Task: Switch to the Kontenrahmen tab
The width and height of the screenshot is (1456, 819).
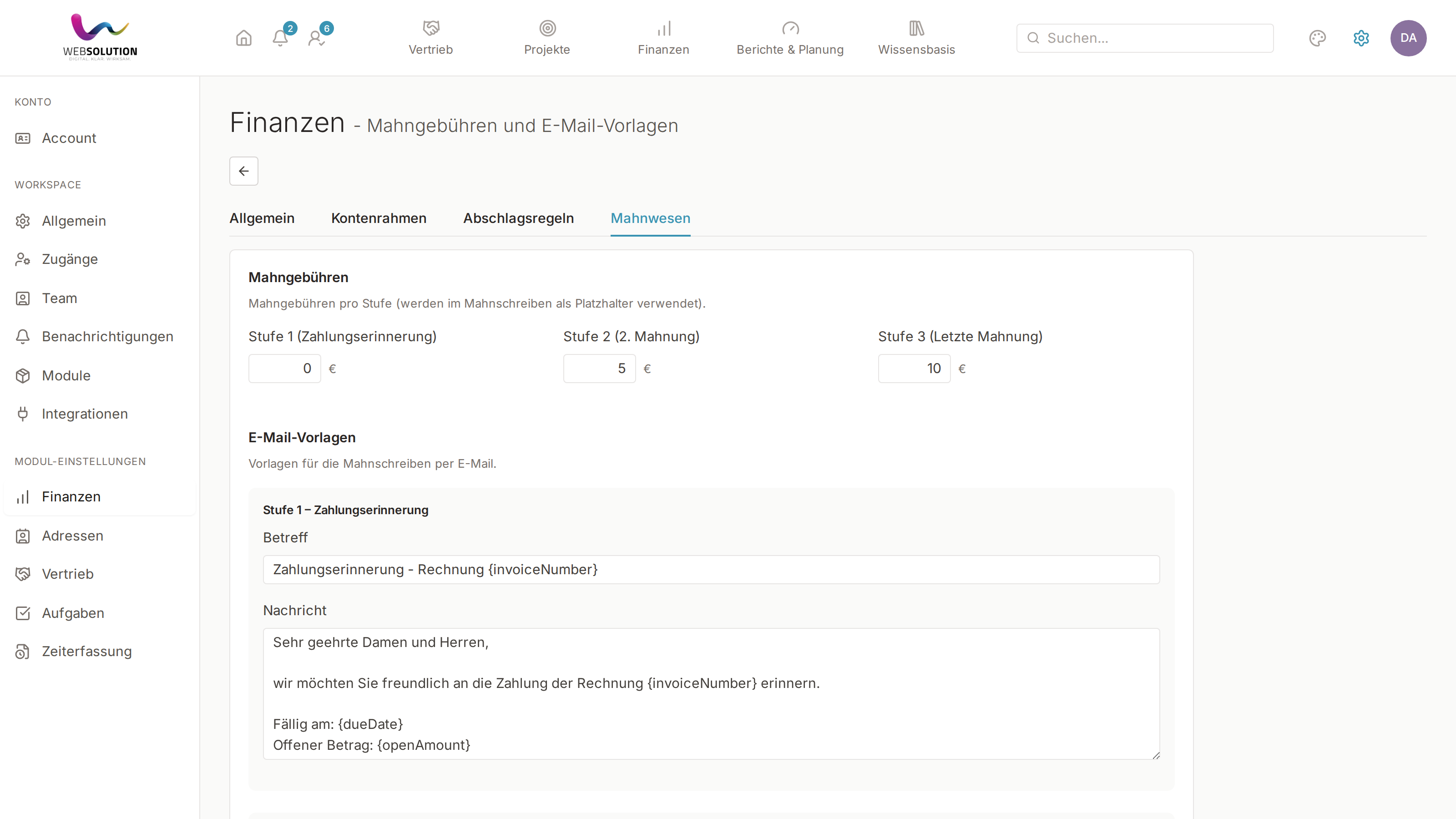Action: [x=379, y=218]
